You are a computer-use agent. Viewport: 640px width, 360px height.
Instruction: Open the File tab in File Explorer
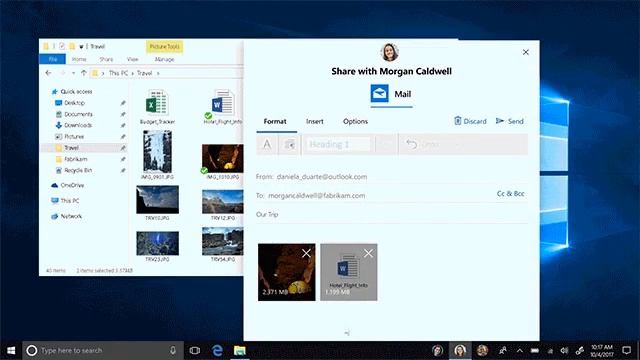pos(52,59)
